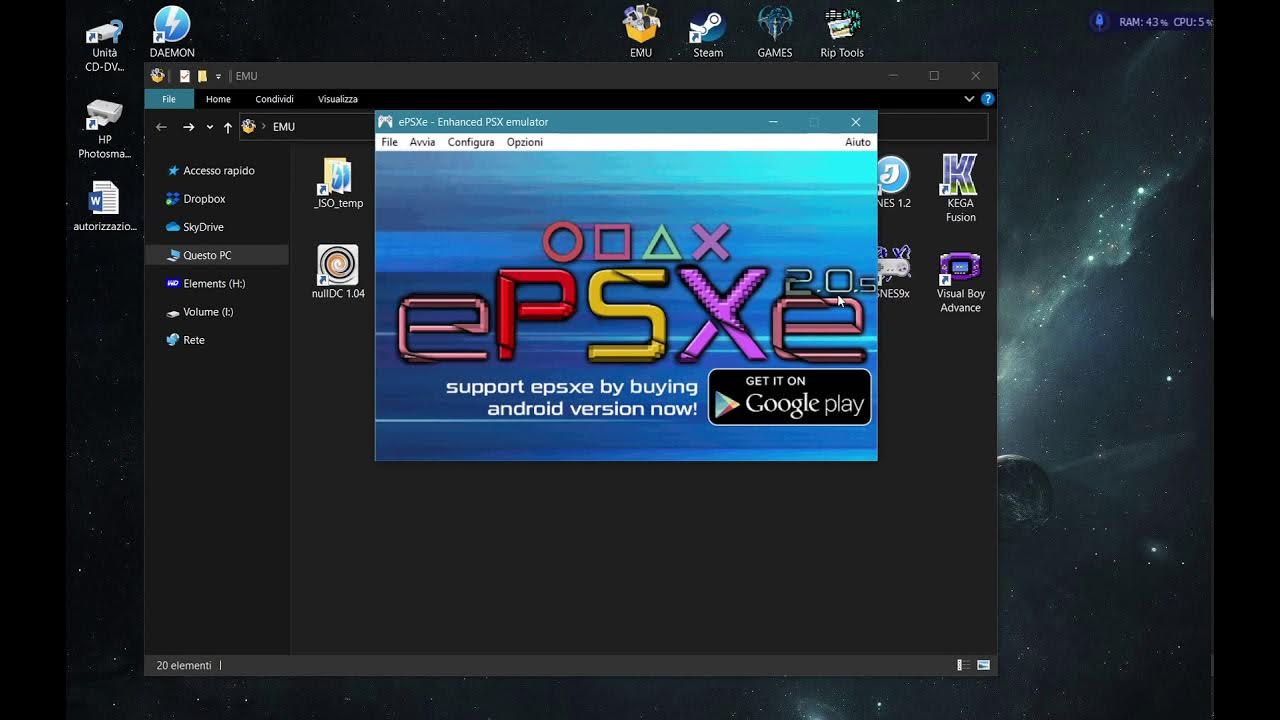Expand the Explorer ribbon with the chevron
The width and height of the screenshot is (1280, 720).
(968, 99)
